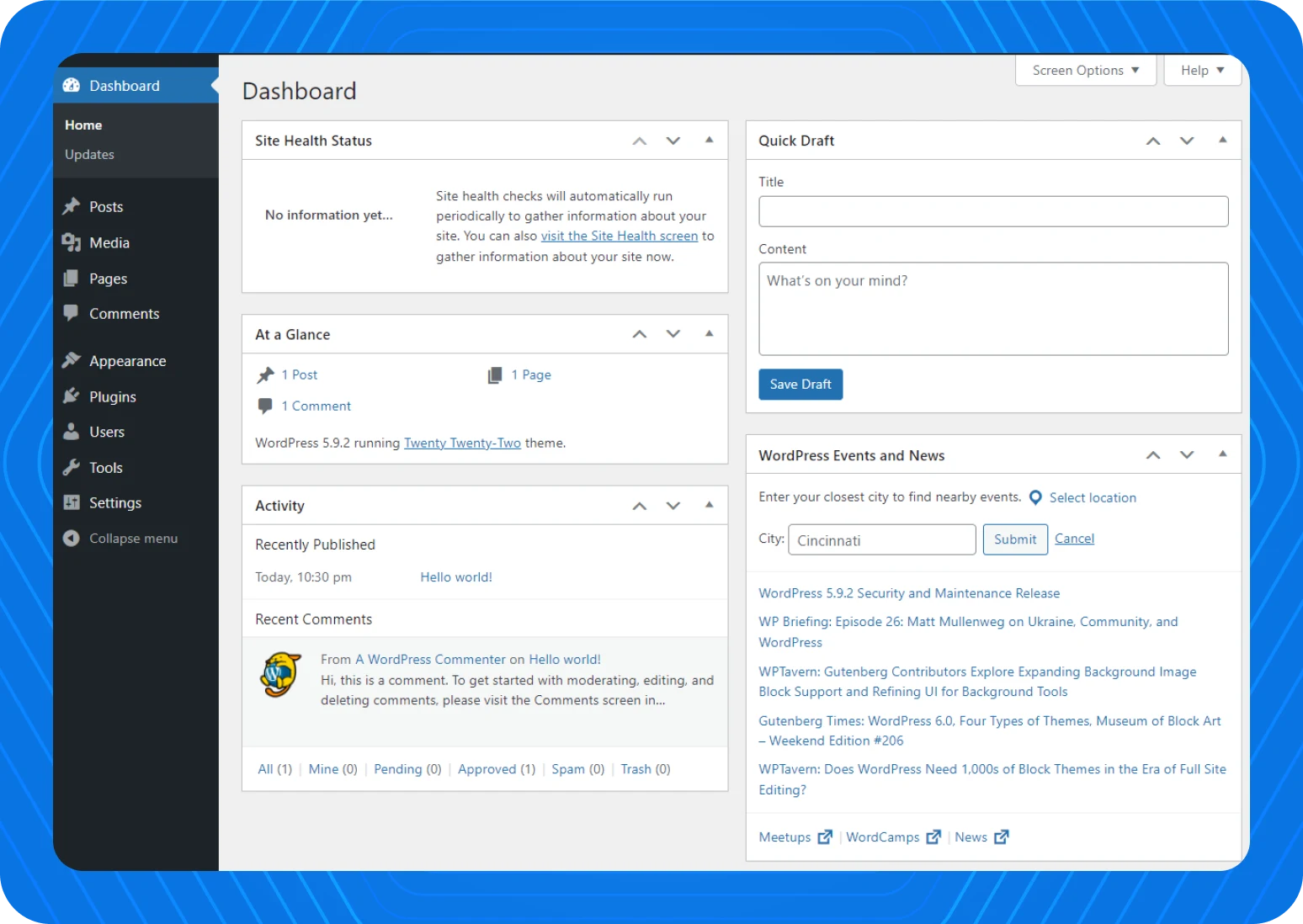1303x924 pixels.
Task: Move Quick Draft panel down via chevron
Action: [1187, 141]
